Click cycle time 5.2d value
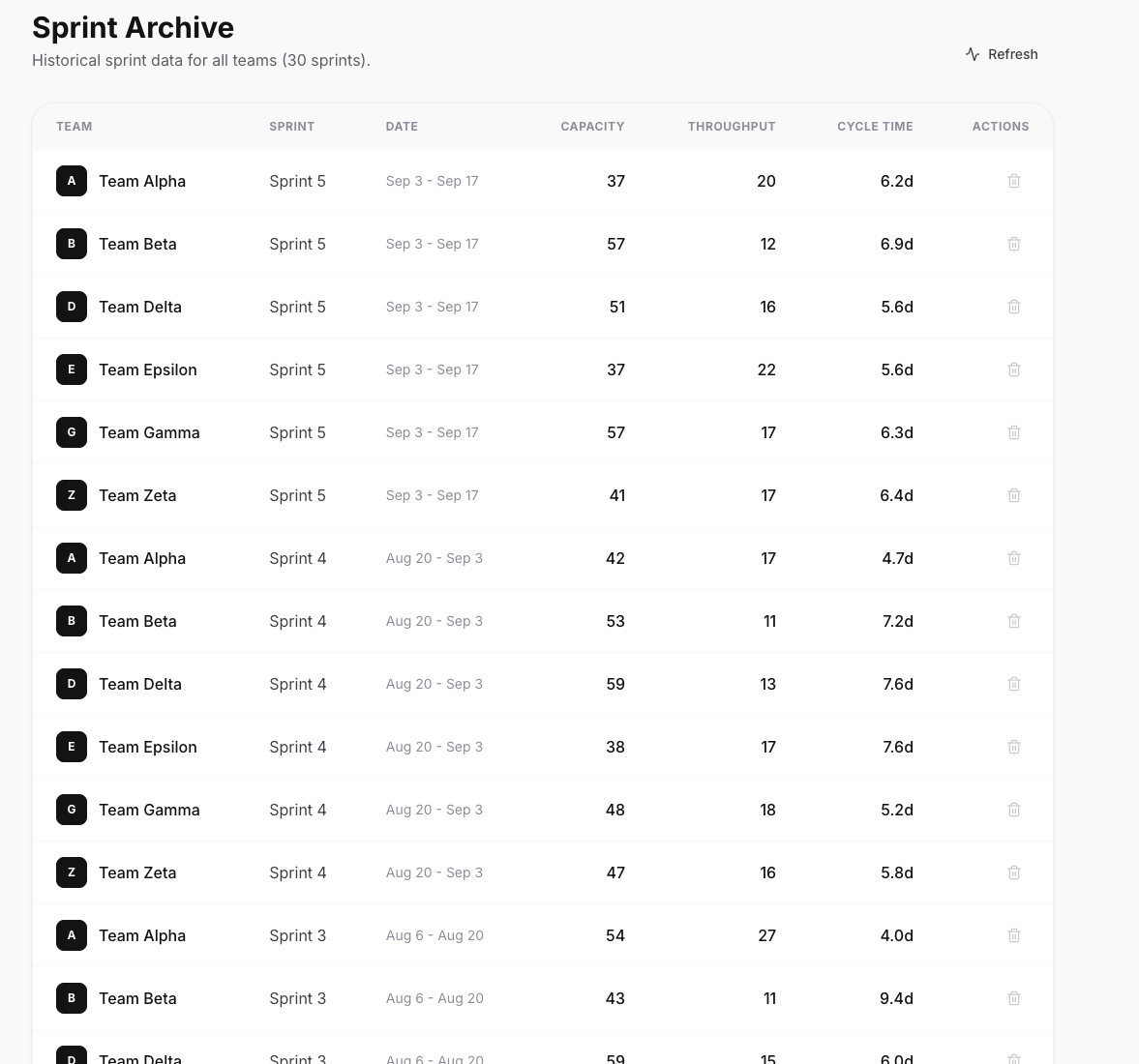The width and height of the screenshot is (1139, 1064). [896, 810]
